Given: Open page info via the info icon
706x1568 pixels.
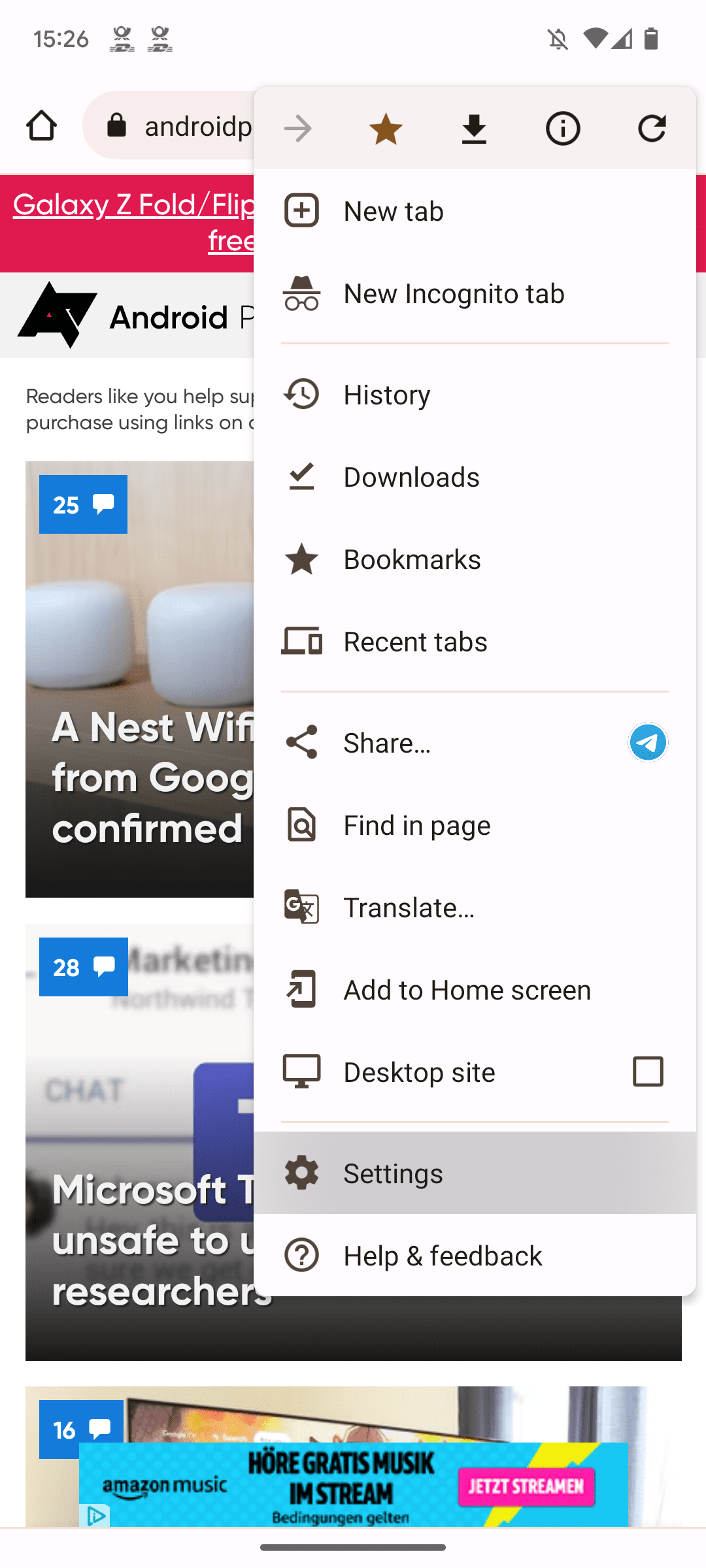Looking at the screenshot, I should 562,128.
